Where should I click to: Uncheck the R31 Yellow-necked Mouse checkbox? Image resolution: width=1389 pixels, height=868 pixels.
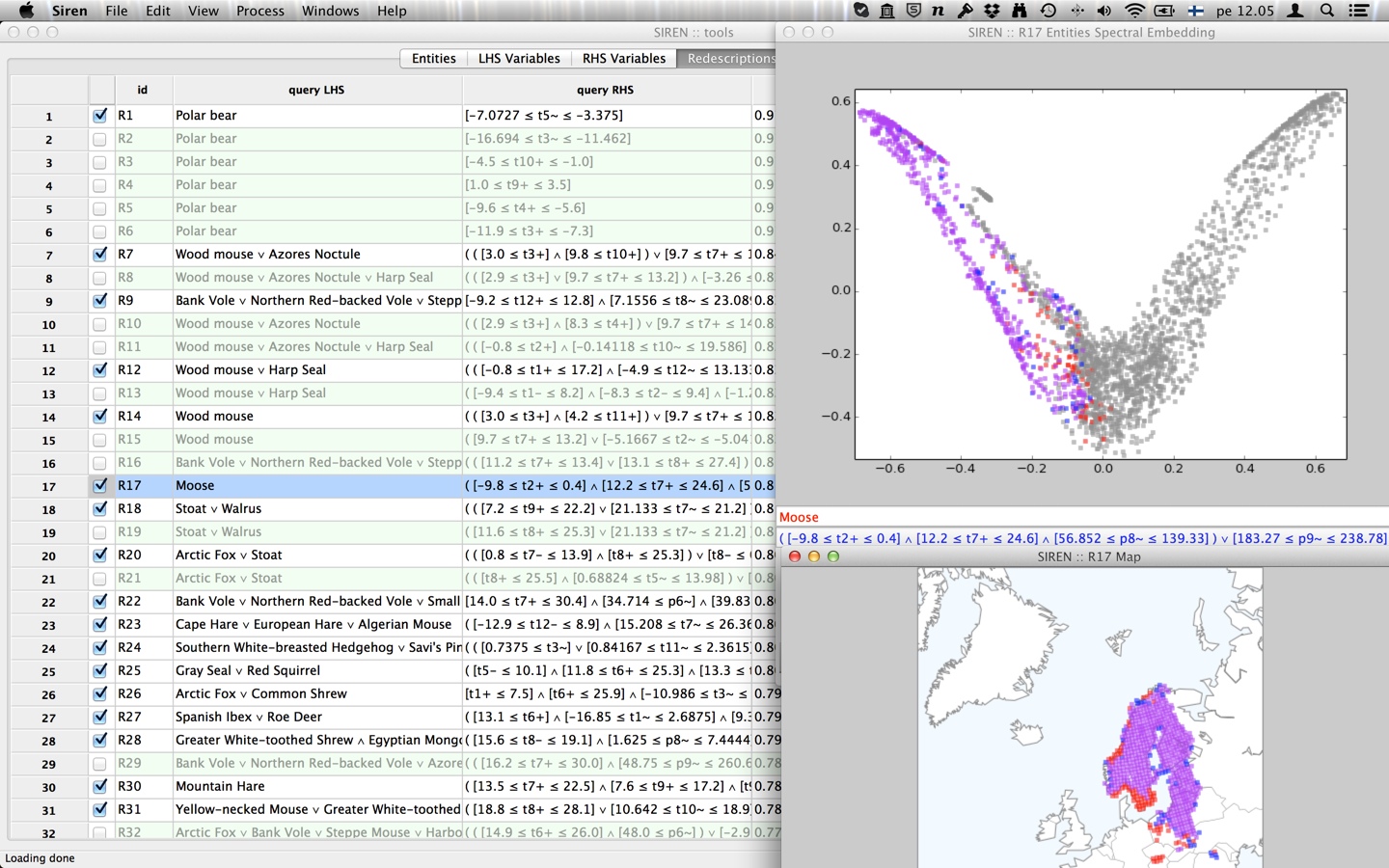point(100,810)
